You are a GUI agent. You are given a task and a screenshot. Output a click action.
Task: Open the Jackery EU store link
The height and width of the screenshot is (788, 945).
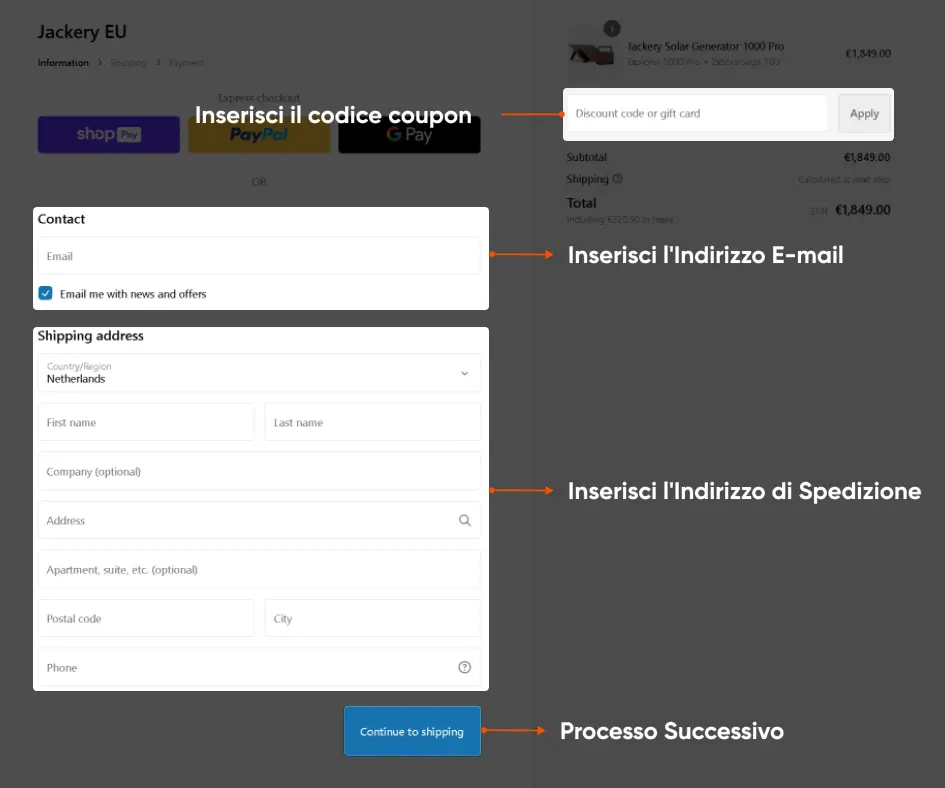point(81,31)
